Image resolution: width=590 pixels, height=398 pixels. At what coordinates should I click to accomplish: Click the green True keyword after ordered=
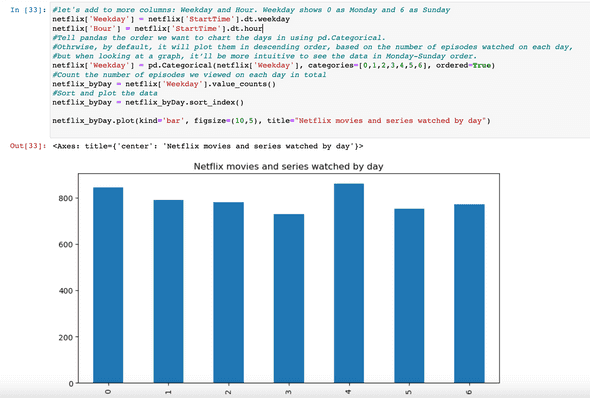click(482, 65)
